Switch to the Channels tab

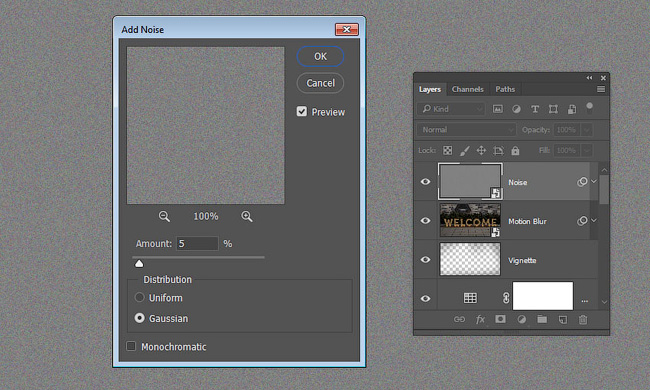click(468, 89)
